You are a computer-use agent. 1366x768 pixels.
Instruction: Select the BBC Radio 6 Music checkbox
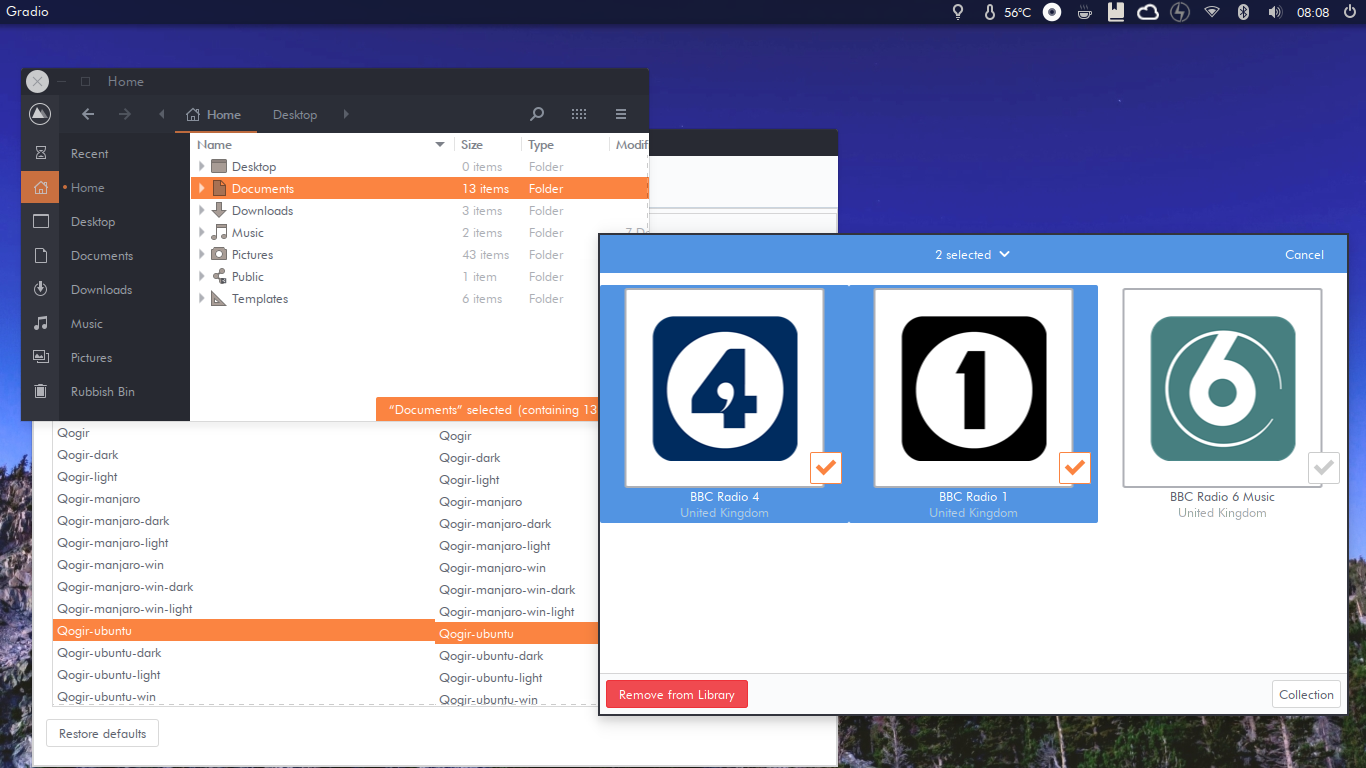1323,467
